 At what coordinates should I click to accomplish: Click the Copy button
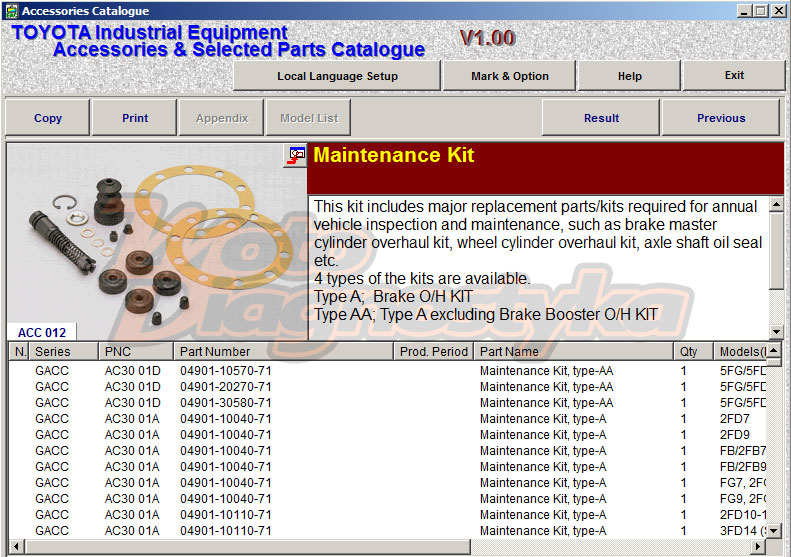click(47, 118)
